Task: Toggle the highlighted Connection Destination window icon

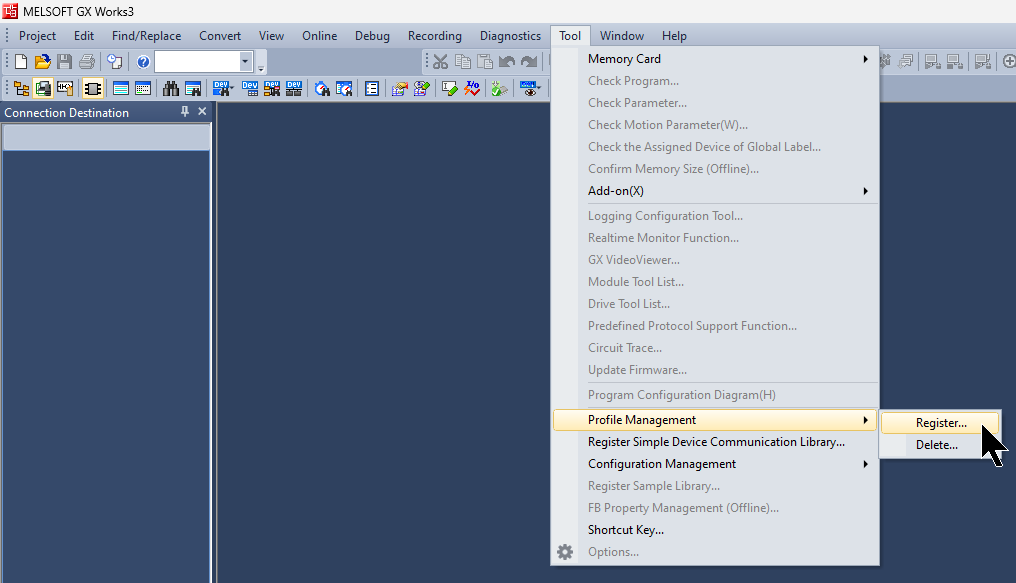Action: [43, 88]
